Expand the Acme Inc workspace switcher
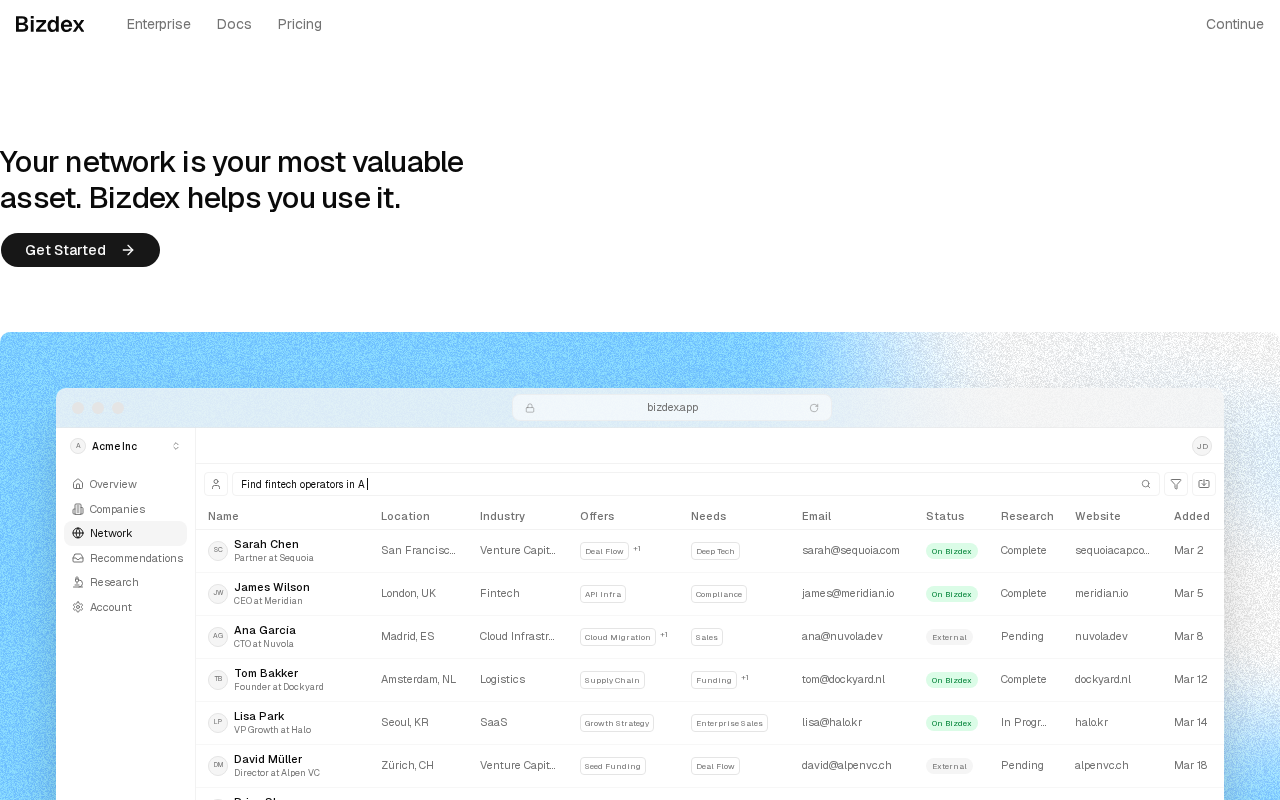 (x=176, y=446)
